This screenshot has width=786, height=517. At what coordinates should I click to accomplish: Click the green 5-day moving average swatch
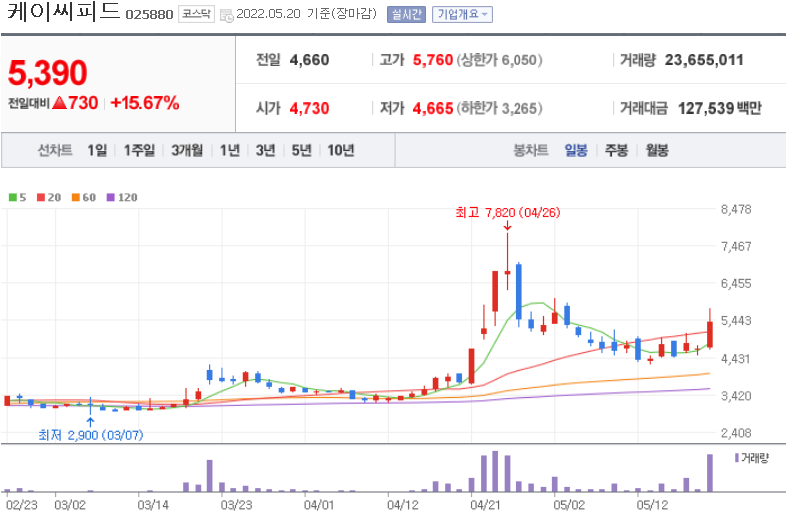(13, 198)
